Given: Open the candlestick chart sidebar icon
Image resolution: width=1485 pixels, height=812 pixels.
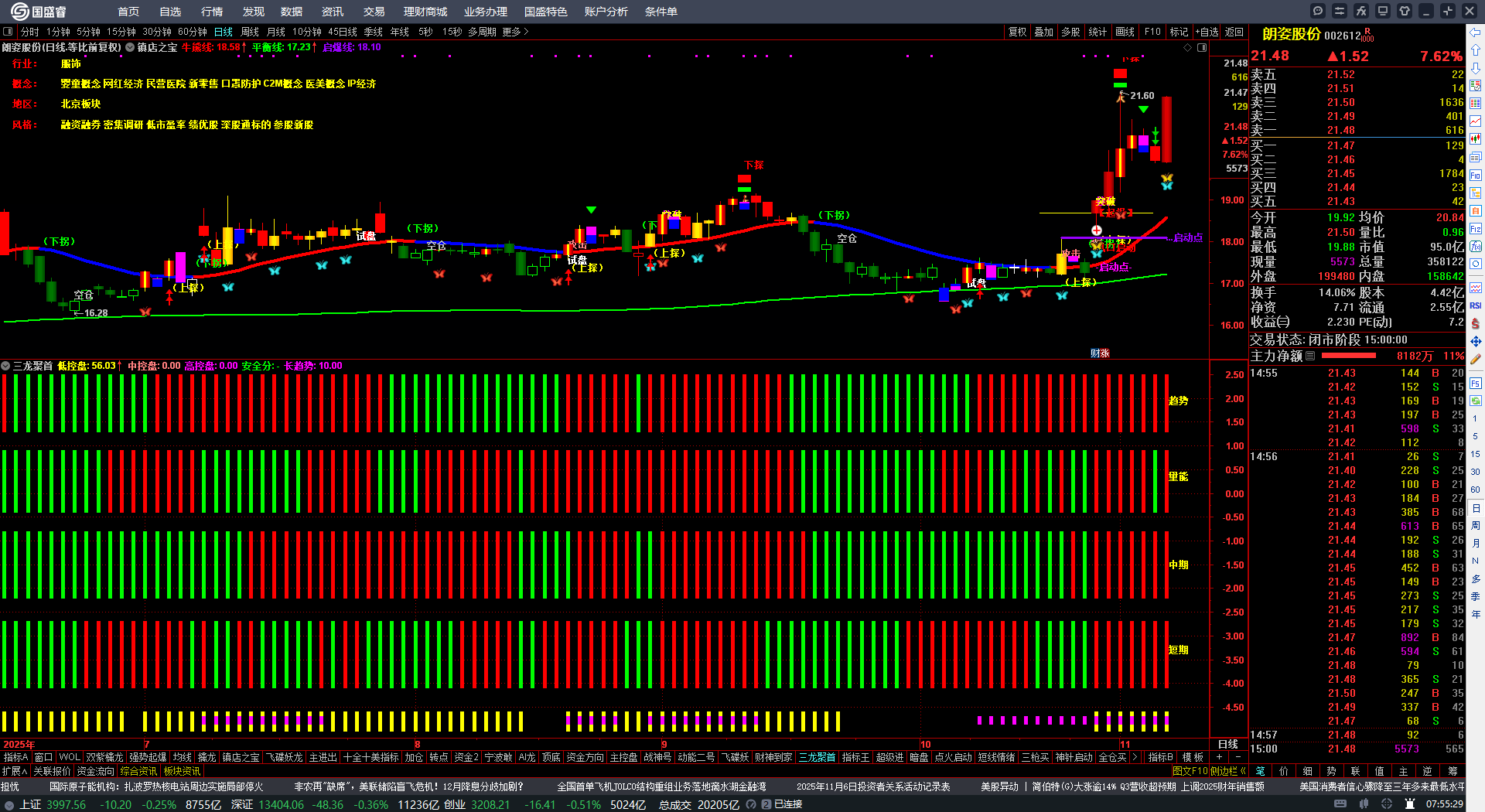Looking at the screenshot, I should [1476, 139].
